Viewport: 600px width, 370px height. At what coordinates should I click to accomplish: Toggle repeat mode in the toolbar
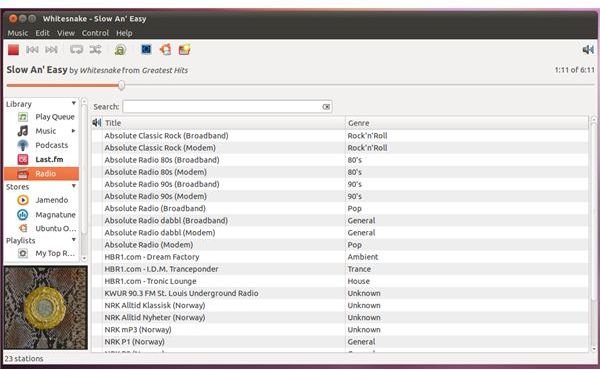(77, 50)
